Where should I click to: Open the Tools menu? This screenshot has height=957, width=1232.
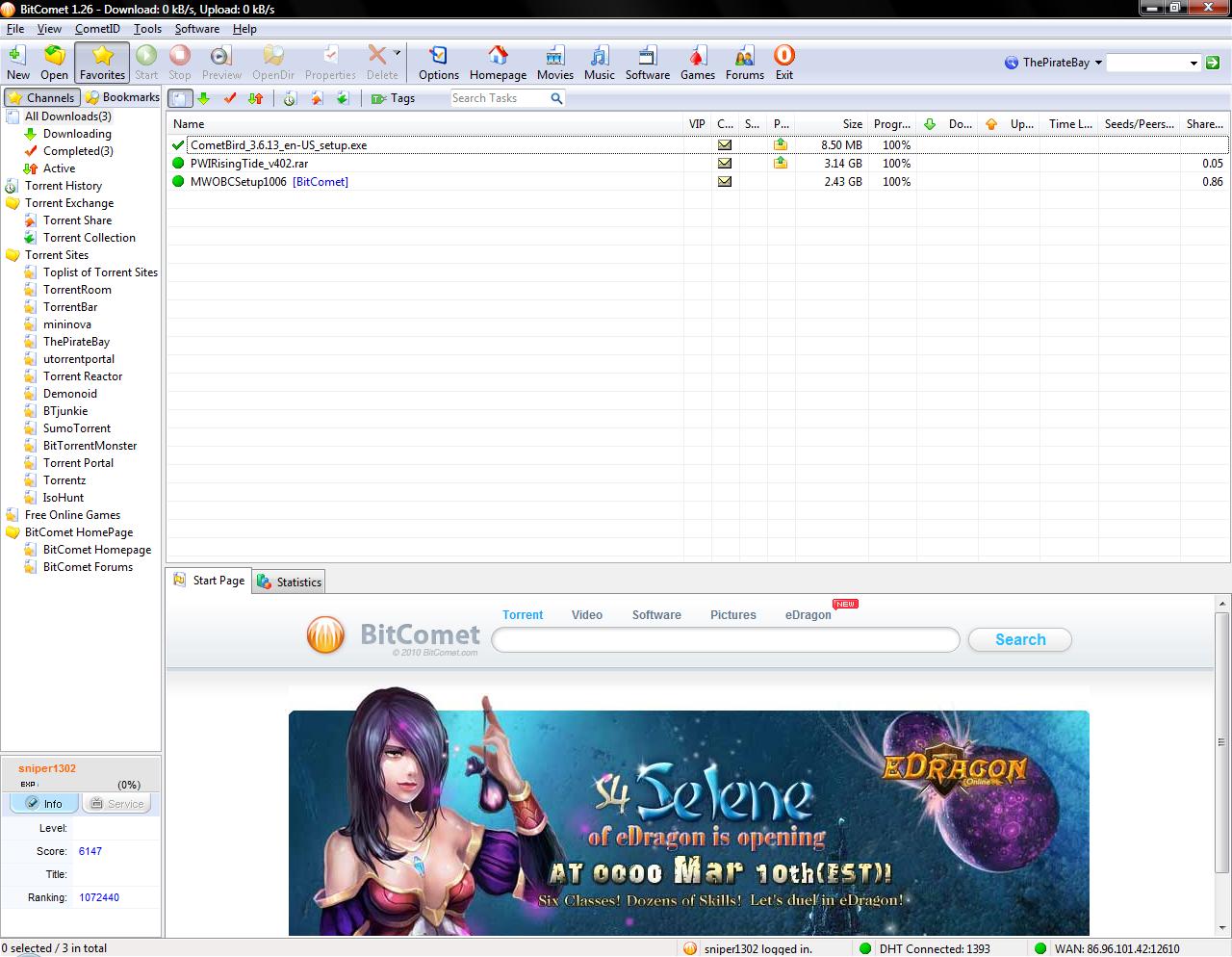[x=147, y=29]
